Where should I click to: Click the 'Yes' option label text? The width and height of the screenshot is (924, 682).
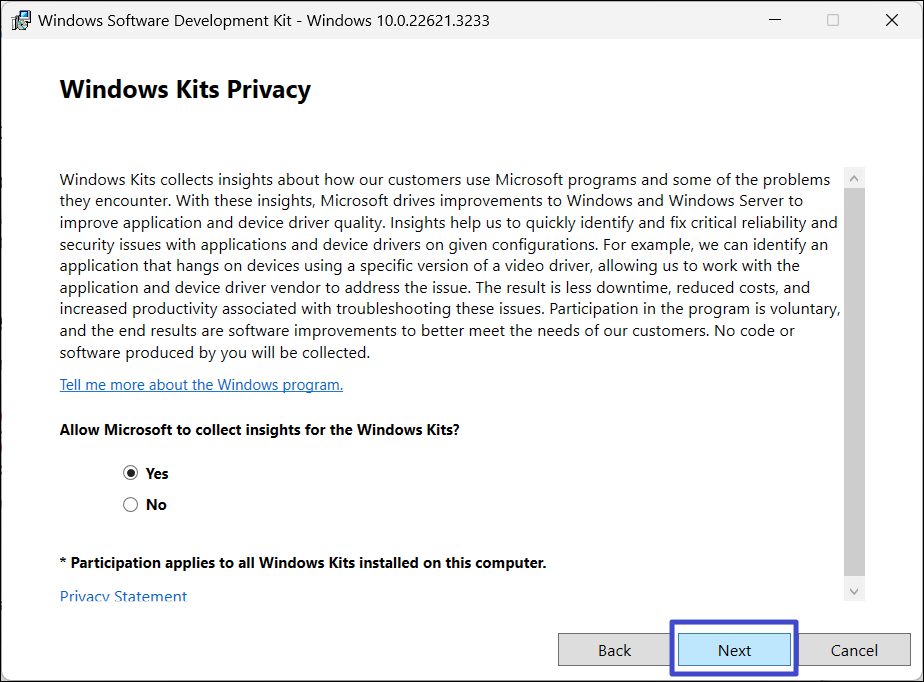(157, 474)
